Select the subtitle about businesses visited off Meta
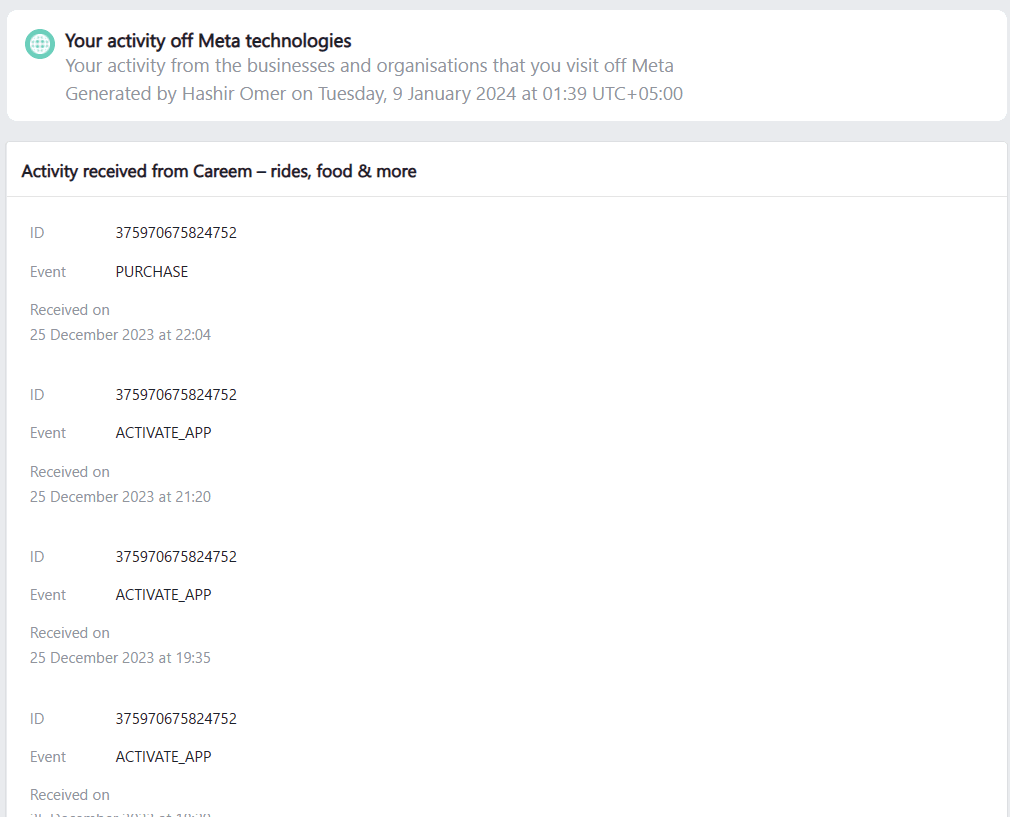This screenshot has width=1010, height=817. [369, 66]
